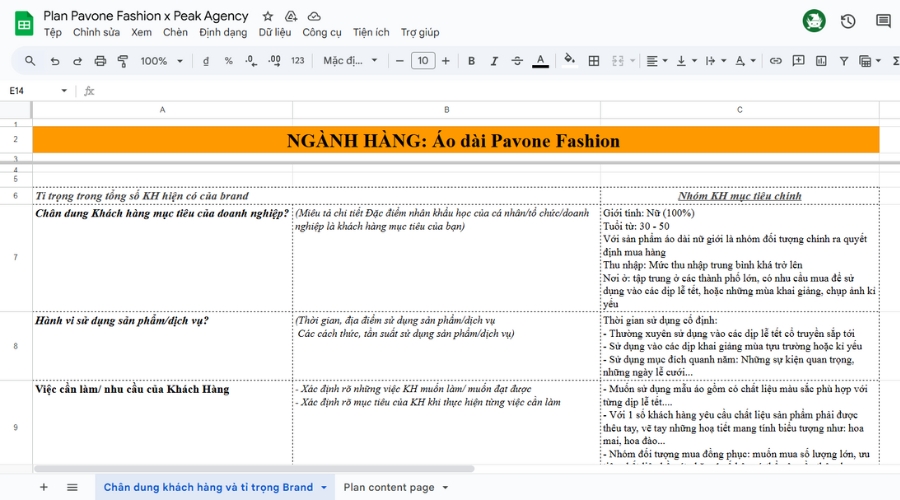Open the Công cụ menu
The height and width of the screenshot is (500, 900).
pos(321,33)
